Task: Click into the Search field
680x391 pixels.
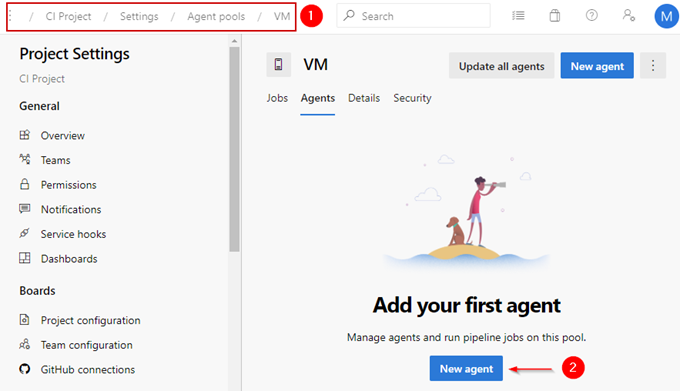Action: click(x=413, y=16)
